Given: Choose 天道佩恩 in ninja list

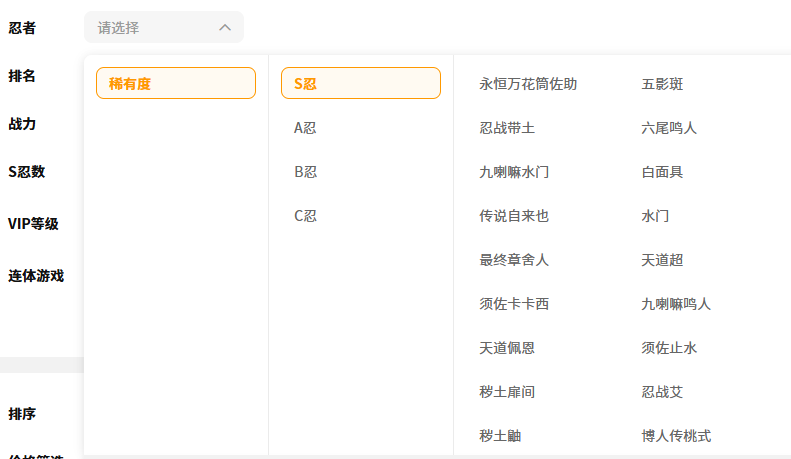Looking at the screenshot, I should (507, 348).
